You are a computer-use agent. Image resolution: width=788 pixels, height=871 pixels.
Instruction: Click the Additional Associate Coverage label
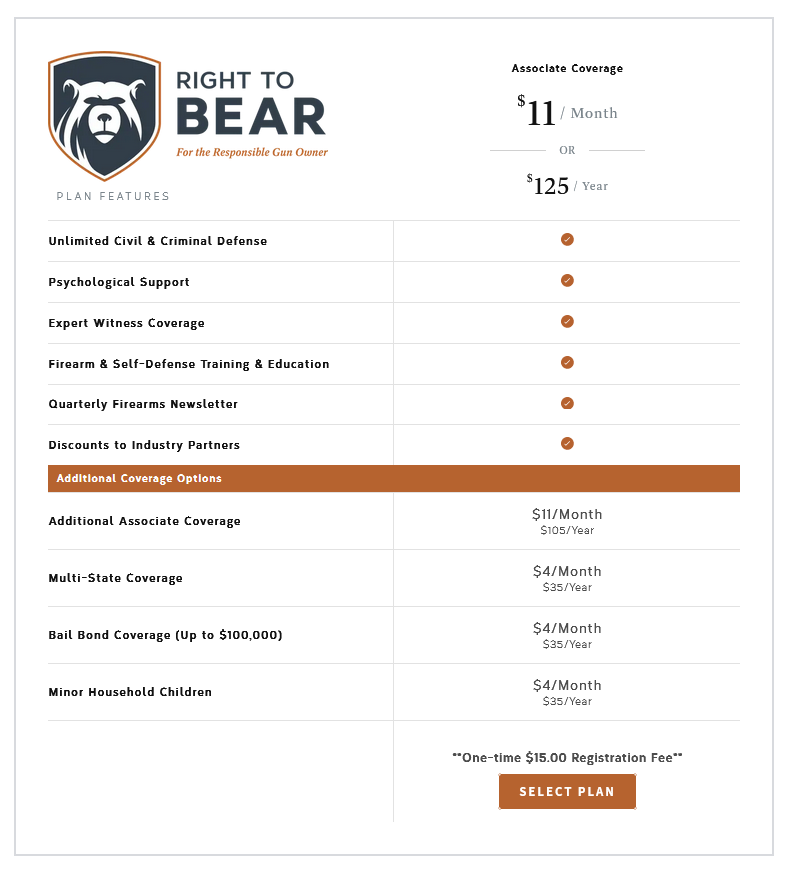click(x=144, y=521)
